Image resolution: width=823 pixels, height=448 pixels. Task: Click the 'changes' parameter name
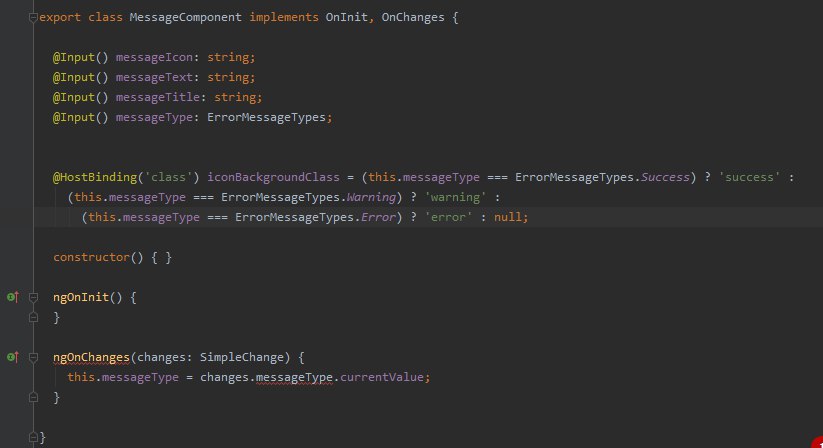pos(161,357)
